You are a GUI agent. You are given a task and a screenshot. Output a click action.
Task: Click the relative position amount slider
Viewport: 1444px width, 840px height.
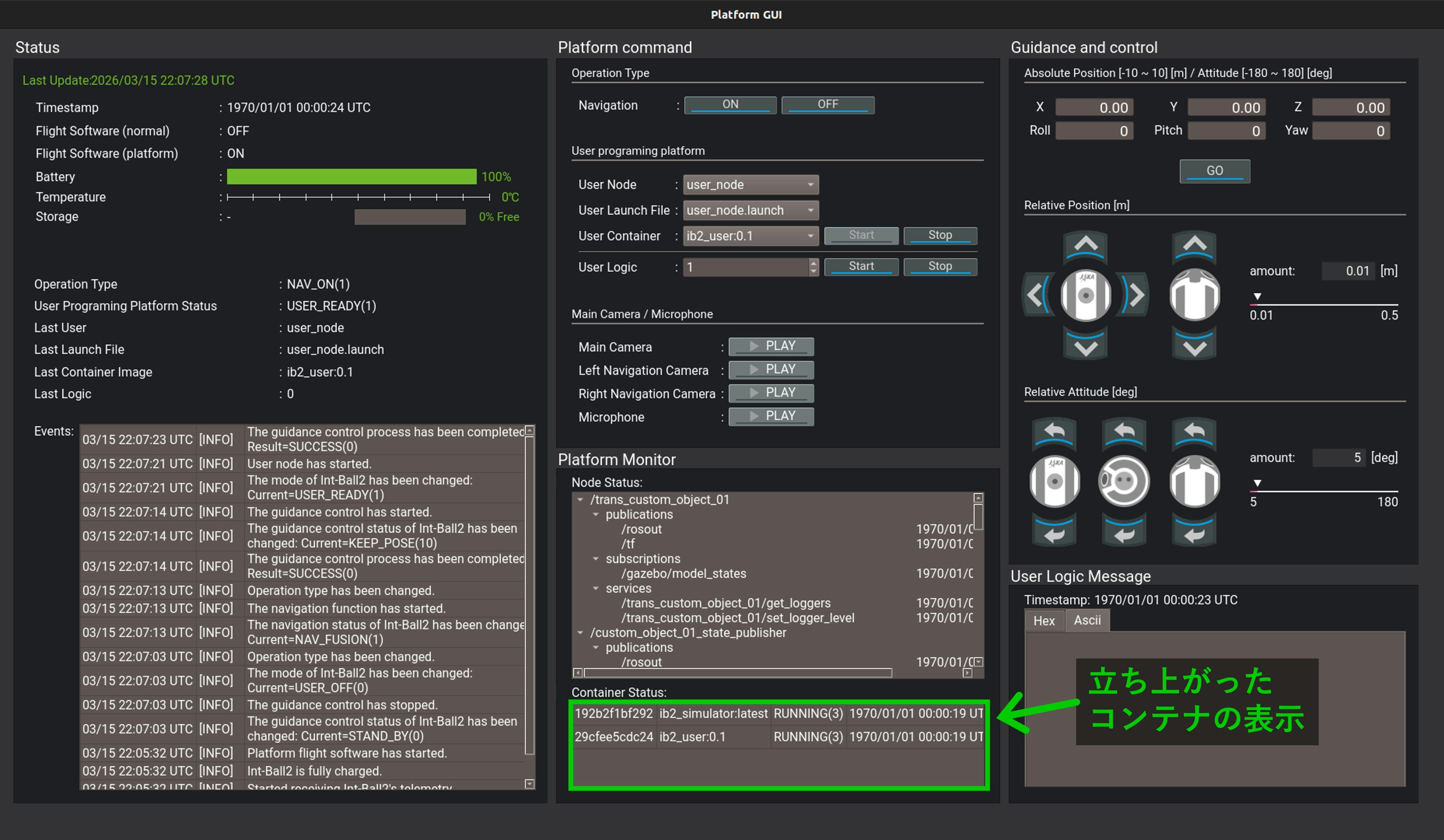click(x=1324, y=304)
